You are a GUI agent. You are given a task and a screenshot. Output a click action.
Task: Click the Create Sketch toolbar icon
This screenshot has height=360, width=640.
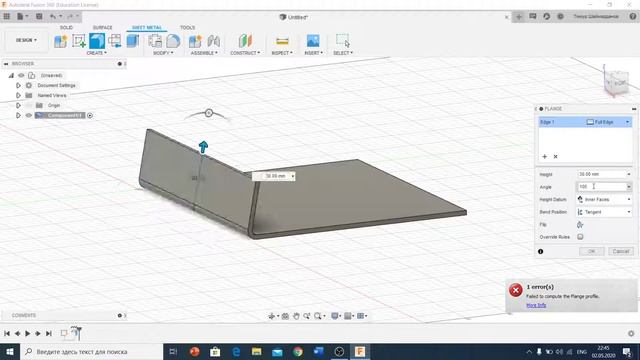point(79,41)
